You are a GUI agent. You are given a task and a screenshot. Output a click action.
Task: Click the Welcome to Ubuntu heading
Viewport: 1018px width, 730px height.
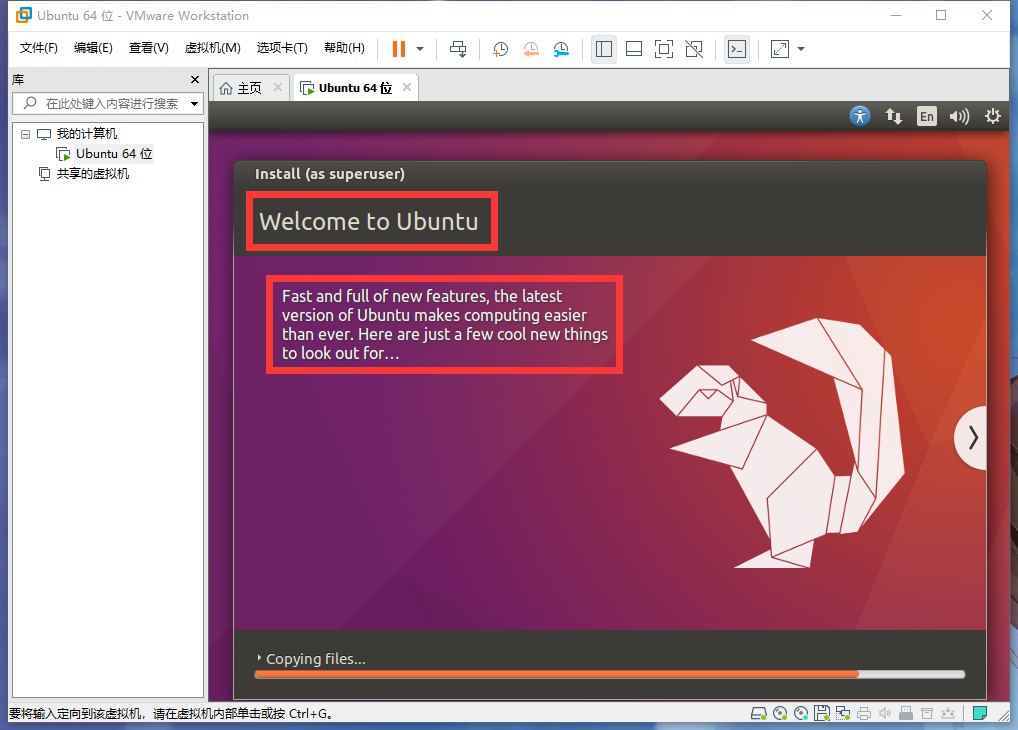coord(369,221)
